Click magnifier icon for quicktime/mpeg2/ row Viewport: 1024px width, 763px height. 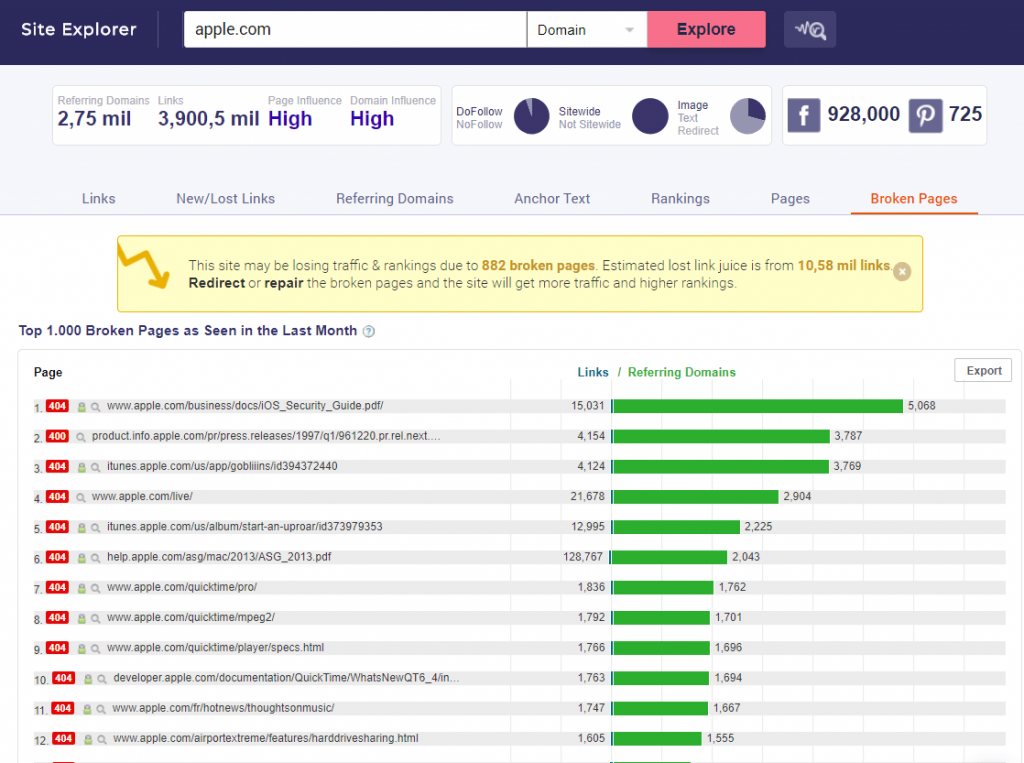95,619
